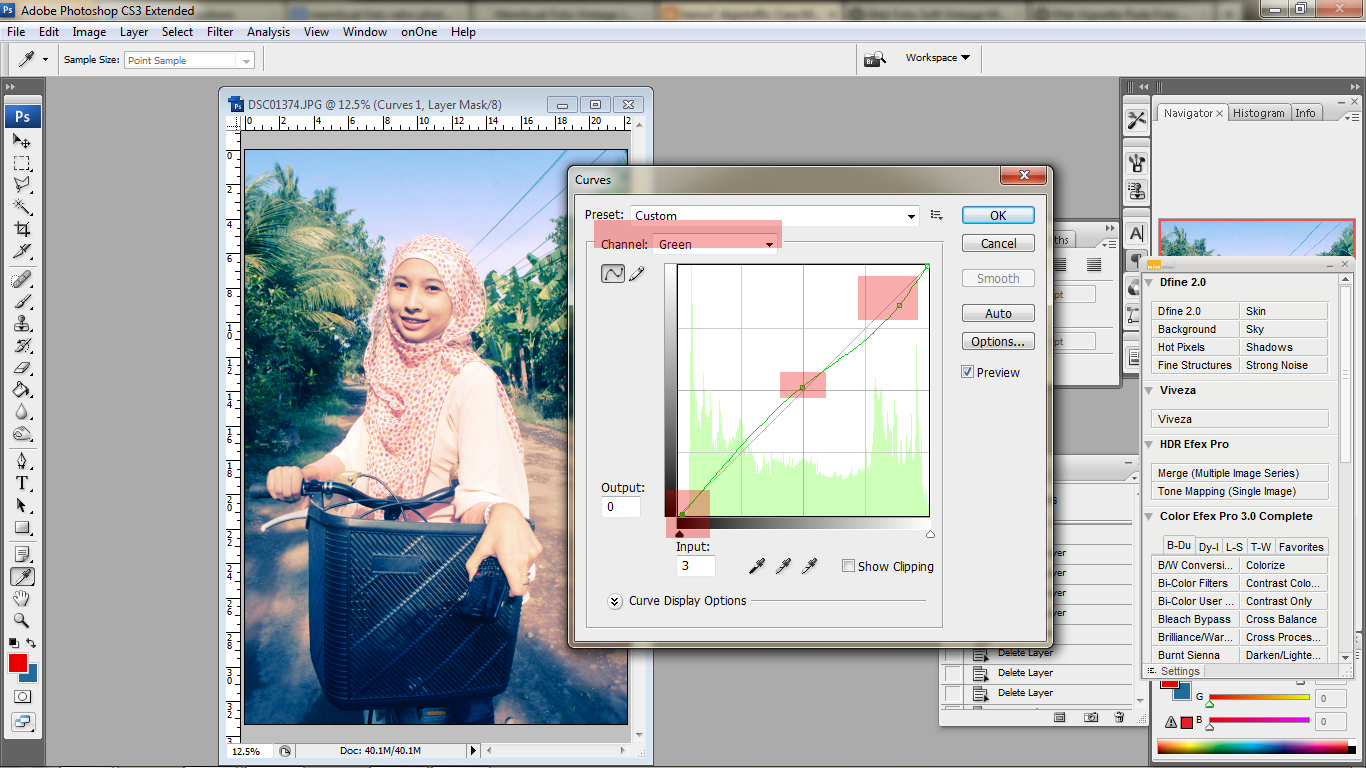Select the Paint Bucket tool
The height and width of the screenshot is (768, 1366).
click(22, 390)
